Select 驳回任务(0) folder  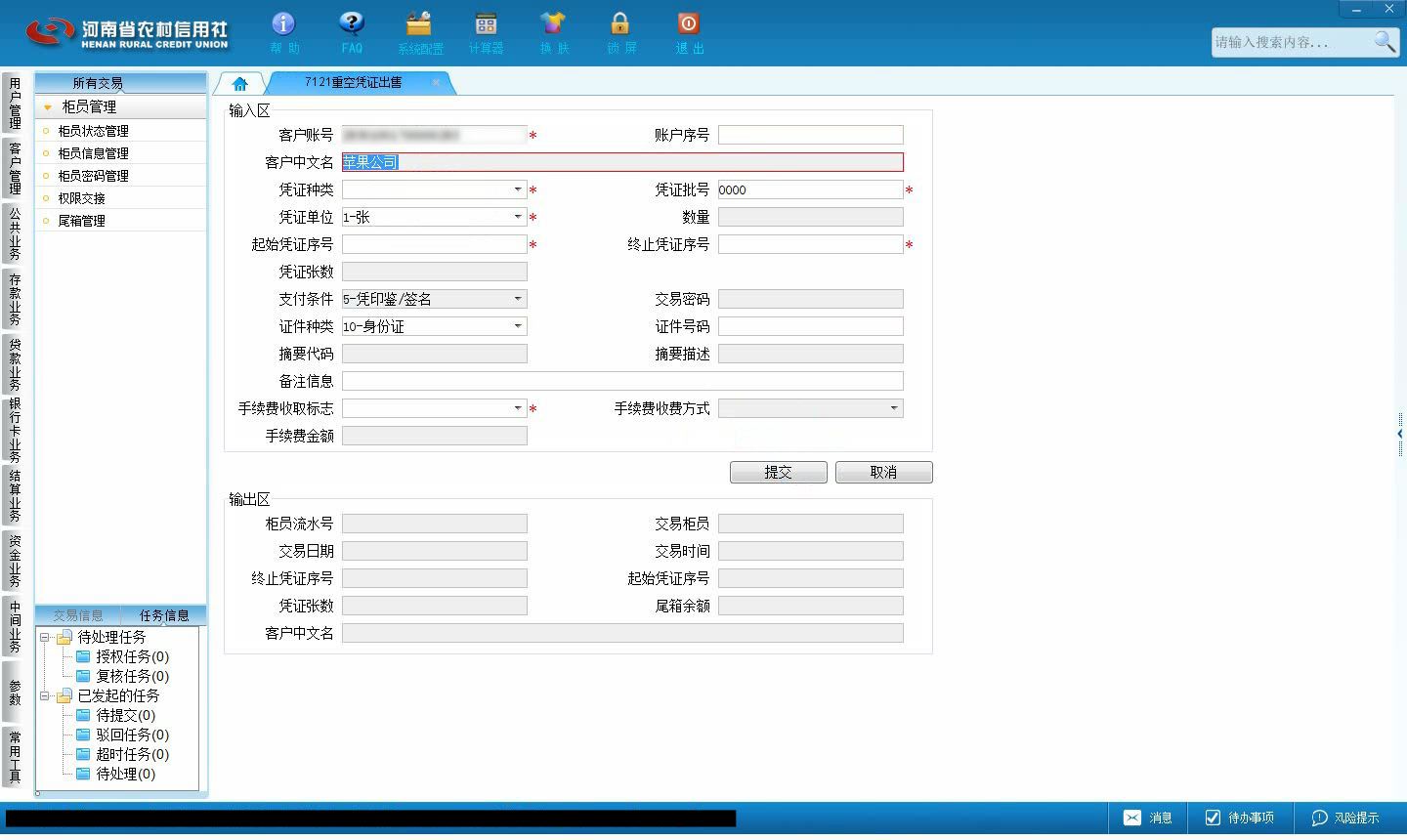tap(122, 735)
